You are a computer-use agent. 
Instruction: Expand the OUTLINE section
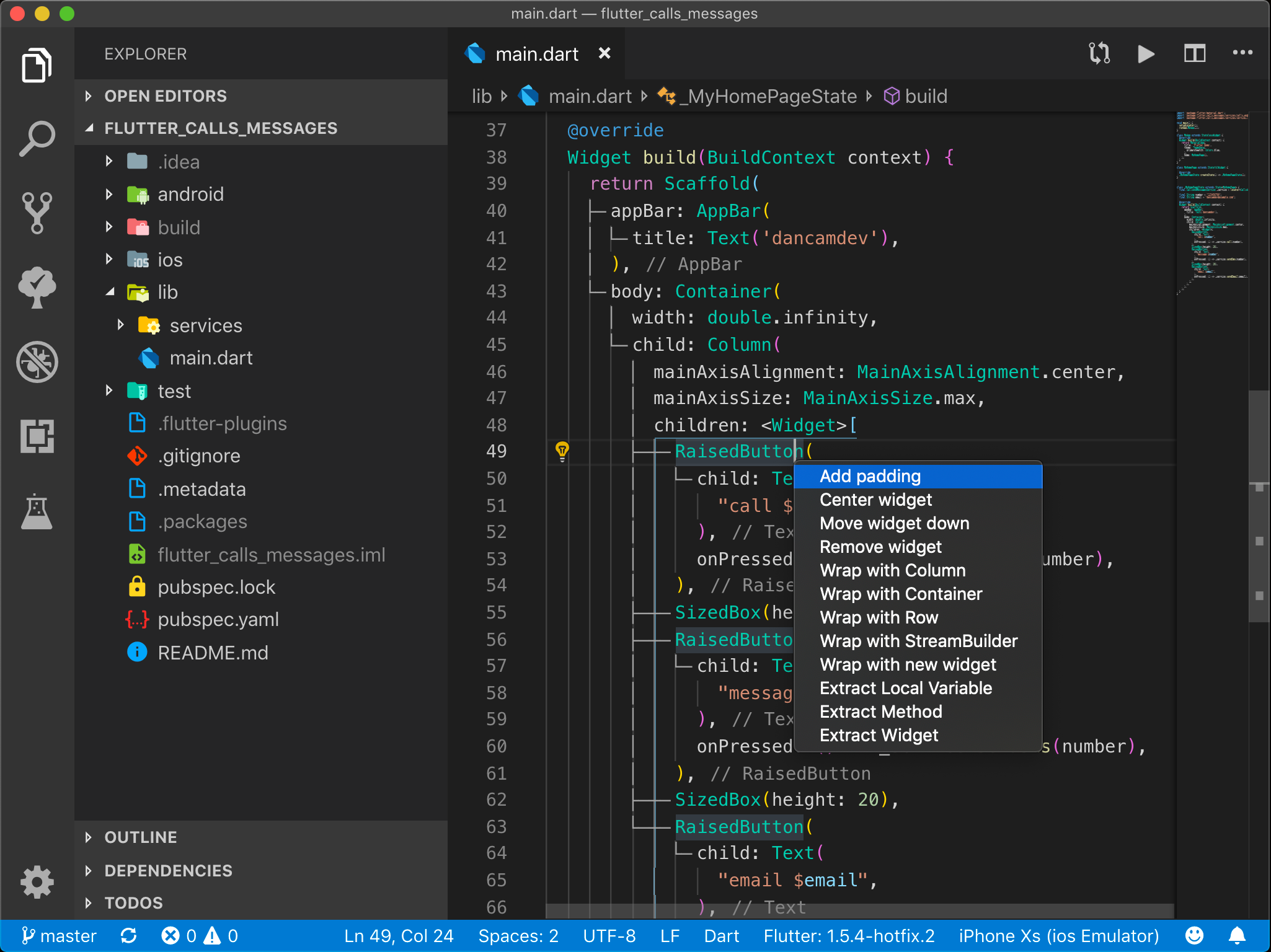(x=141, y=837)
